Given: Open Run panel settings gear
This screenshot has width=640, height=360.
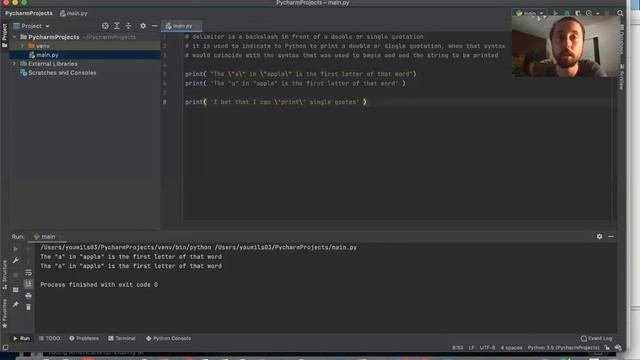Looking at the screenshot, I should (599, 236).
